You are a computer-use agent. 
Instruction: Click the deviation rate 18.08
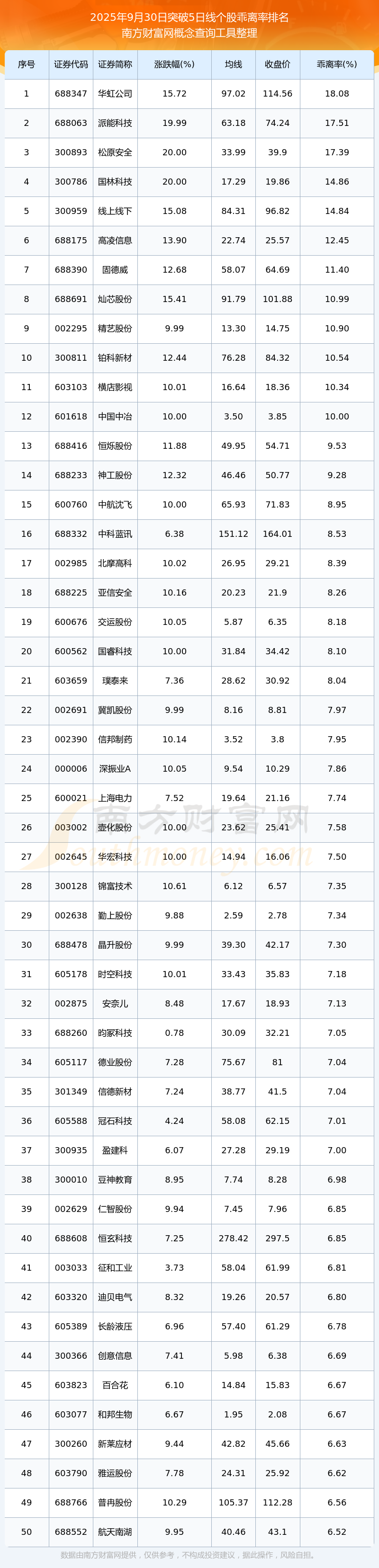tap(337, 94)
